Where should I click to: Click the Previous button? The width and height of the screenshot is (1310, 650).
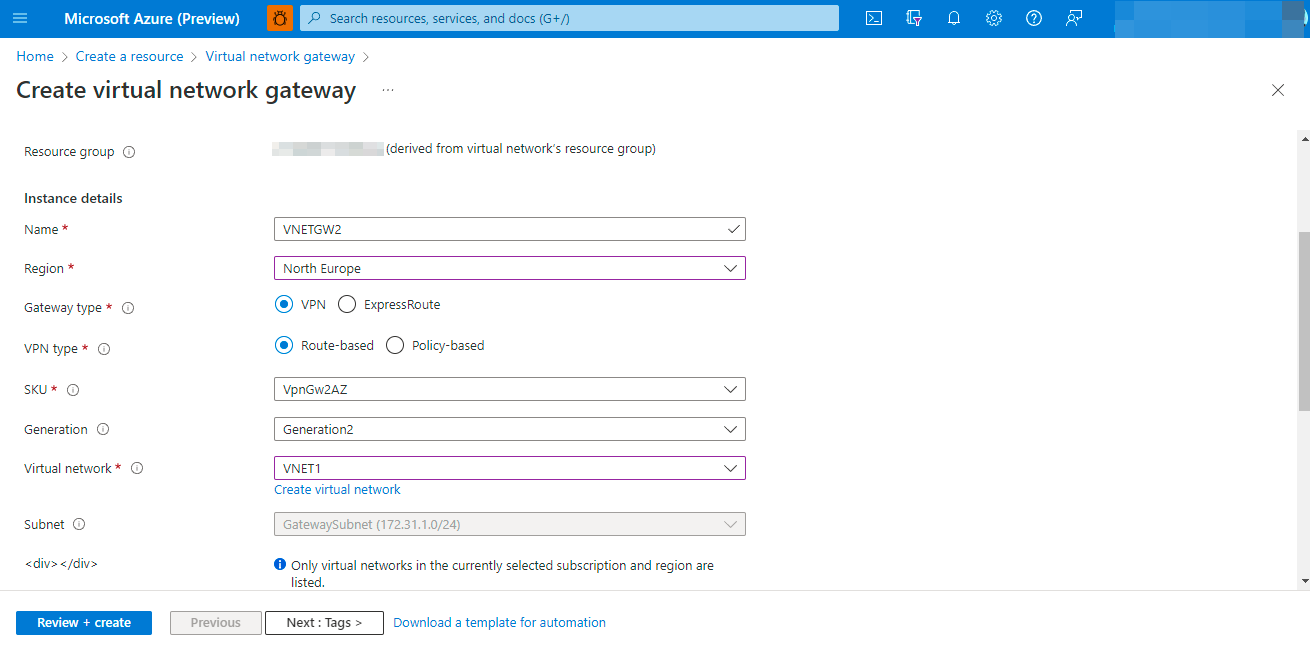[216, 622]
